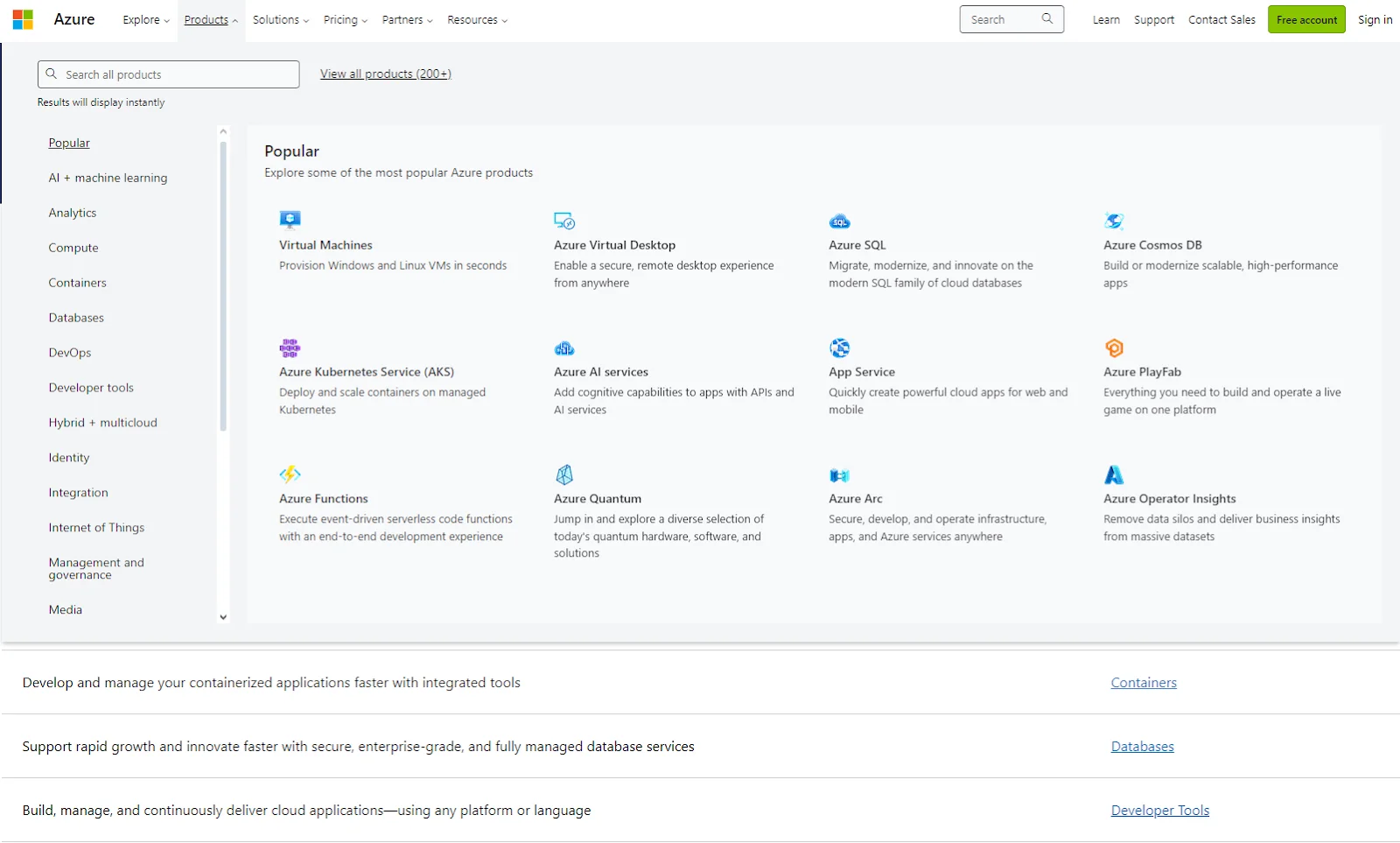Click the magnifier icon in product search
Screen dimensions: 1400x843
pyautogui.click(x=52, y=74)
